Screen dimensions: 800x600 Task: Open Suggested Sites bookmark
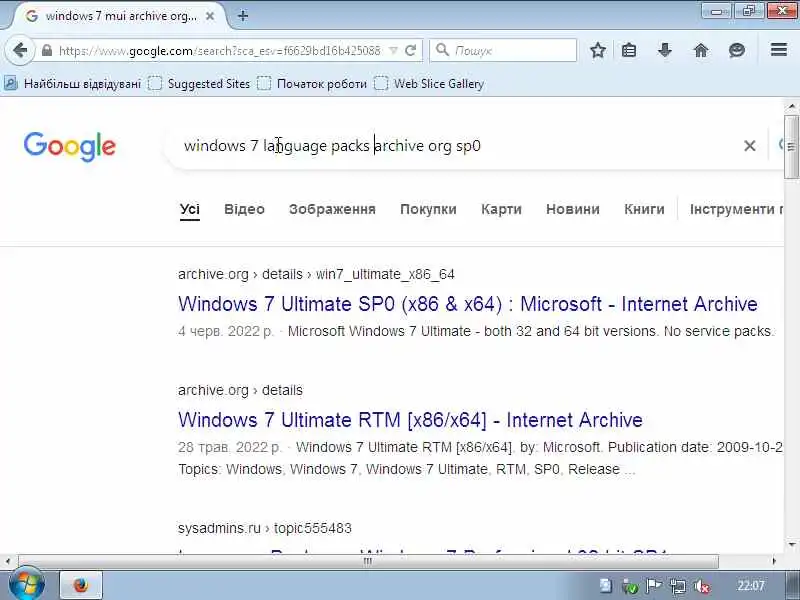tap(199, 84)
